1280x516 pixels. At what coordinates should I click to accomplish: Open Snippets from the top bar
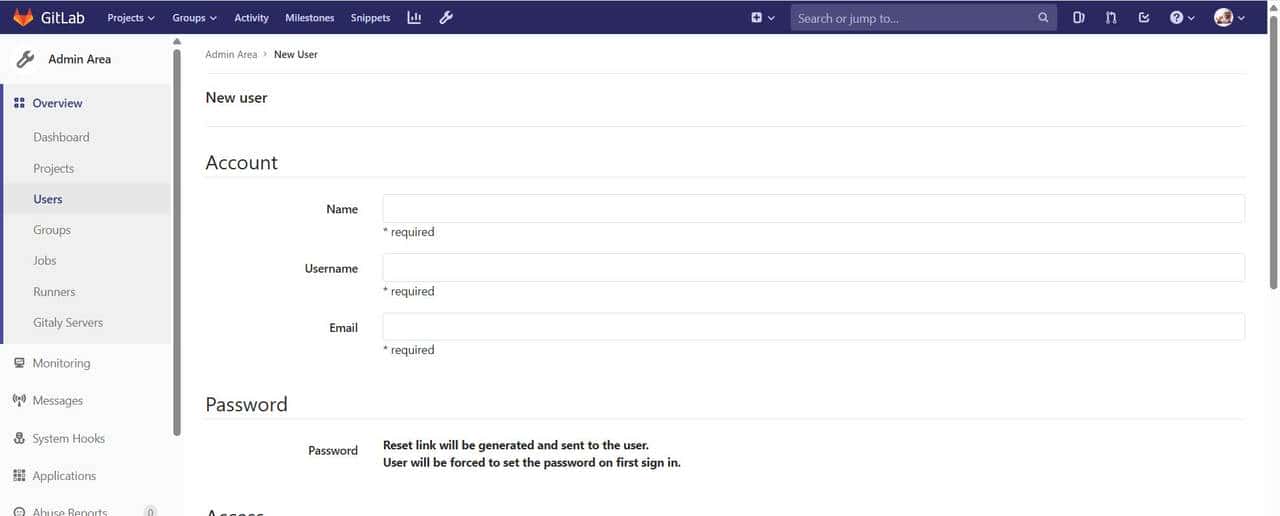(x=370, y=18)
